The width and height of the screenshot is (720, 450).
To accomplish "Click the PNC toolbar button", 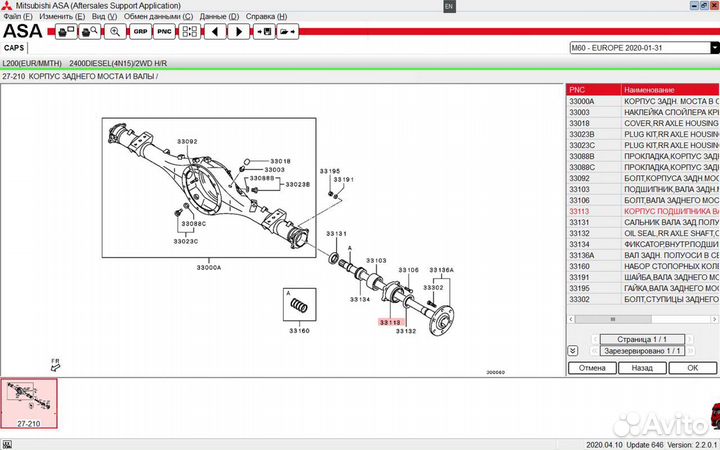I will pyautogui.click(x=165, y=32).
